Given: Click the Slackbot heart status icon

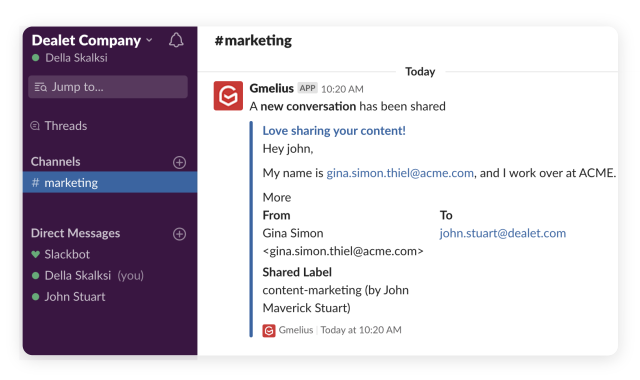Looking at the screenshot, I should click(x=36, y=254).
